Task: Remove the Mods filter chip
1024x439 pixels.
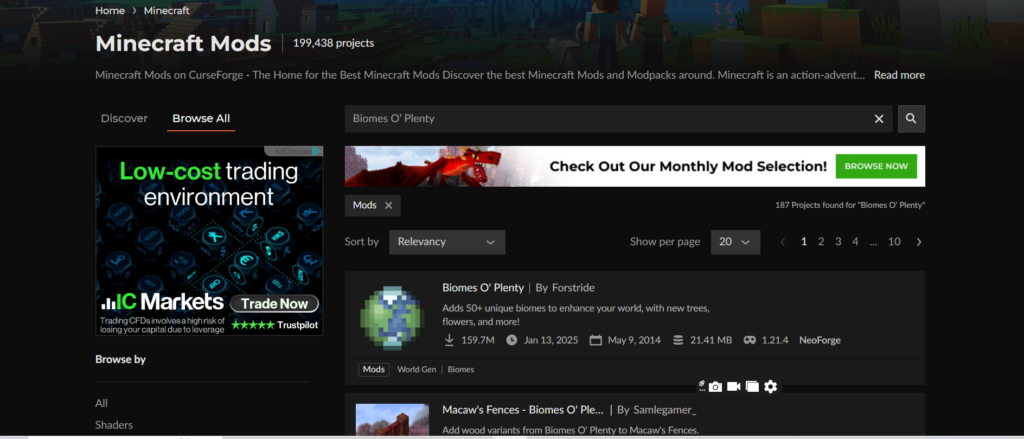Action: pyautogui.click(x=389, y=205)
